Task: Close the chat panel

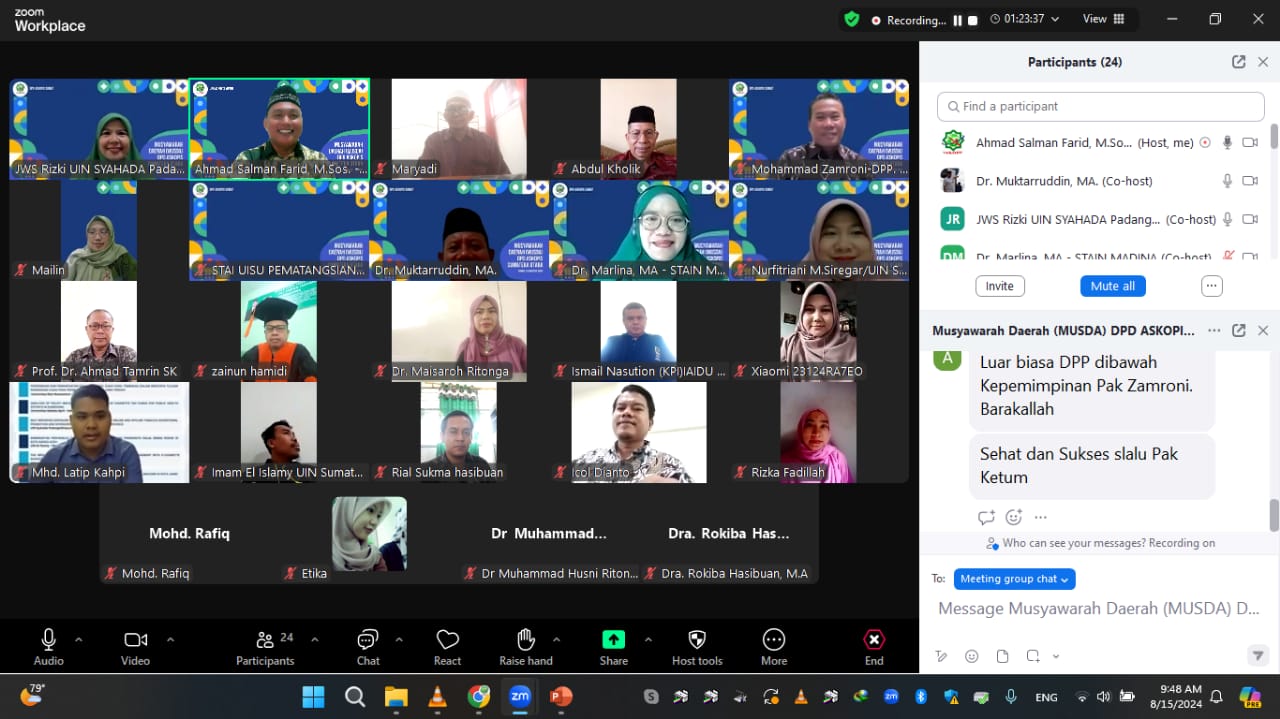Action: pyautogui.click(x=1263, y=330)
